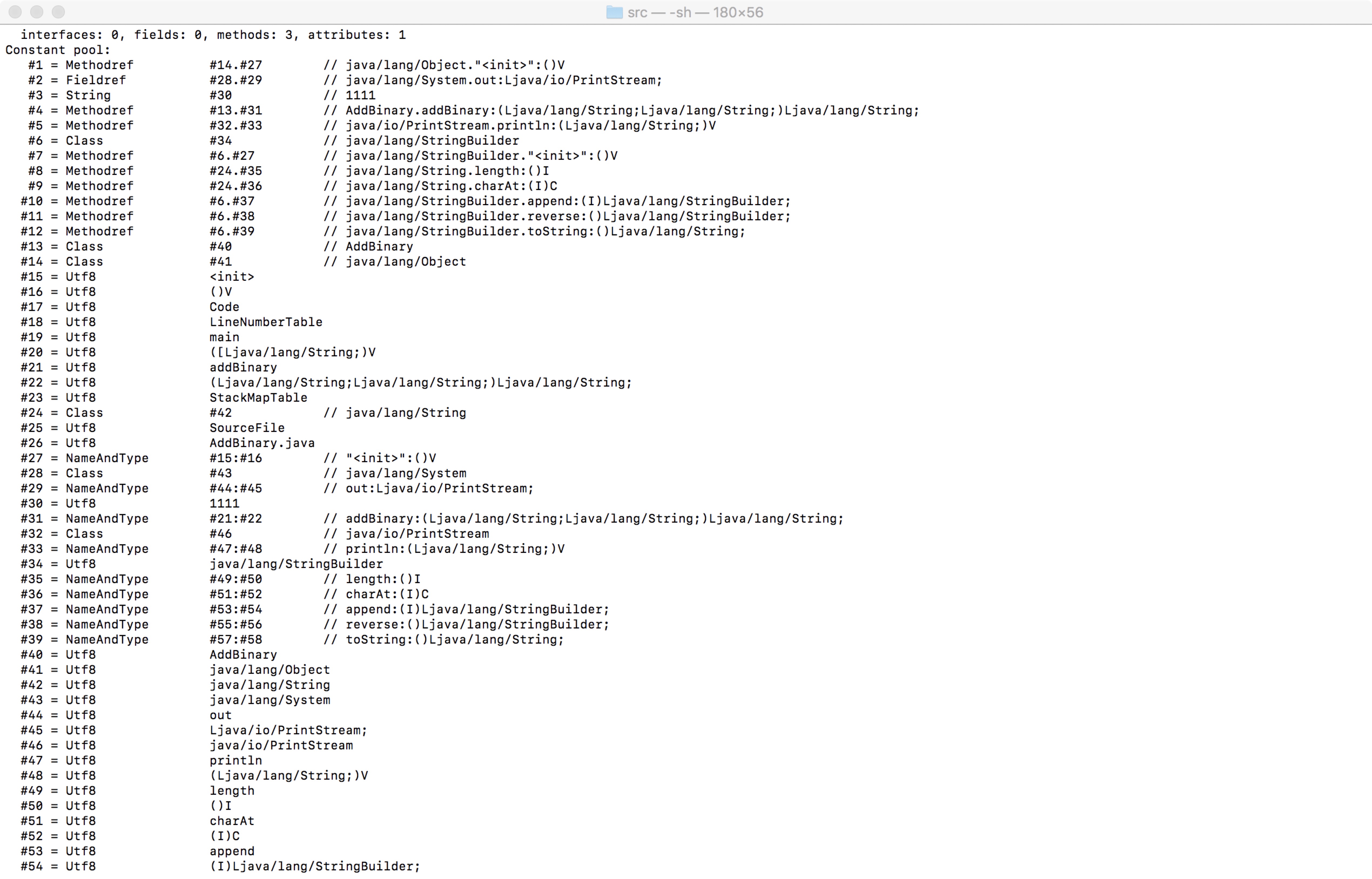
Task: Click the 'Code' Utf8 value
Action: coord(224,307)
